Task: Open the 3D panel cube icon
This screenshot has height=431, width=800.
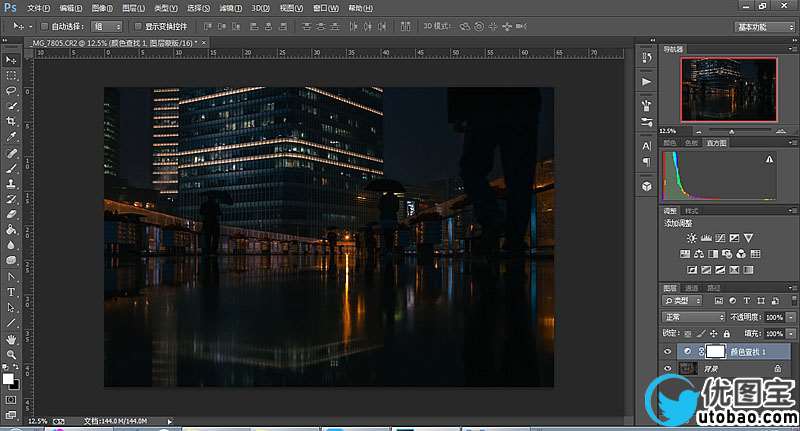Action: (x=646, y=186)
